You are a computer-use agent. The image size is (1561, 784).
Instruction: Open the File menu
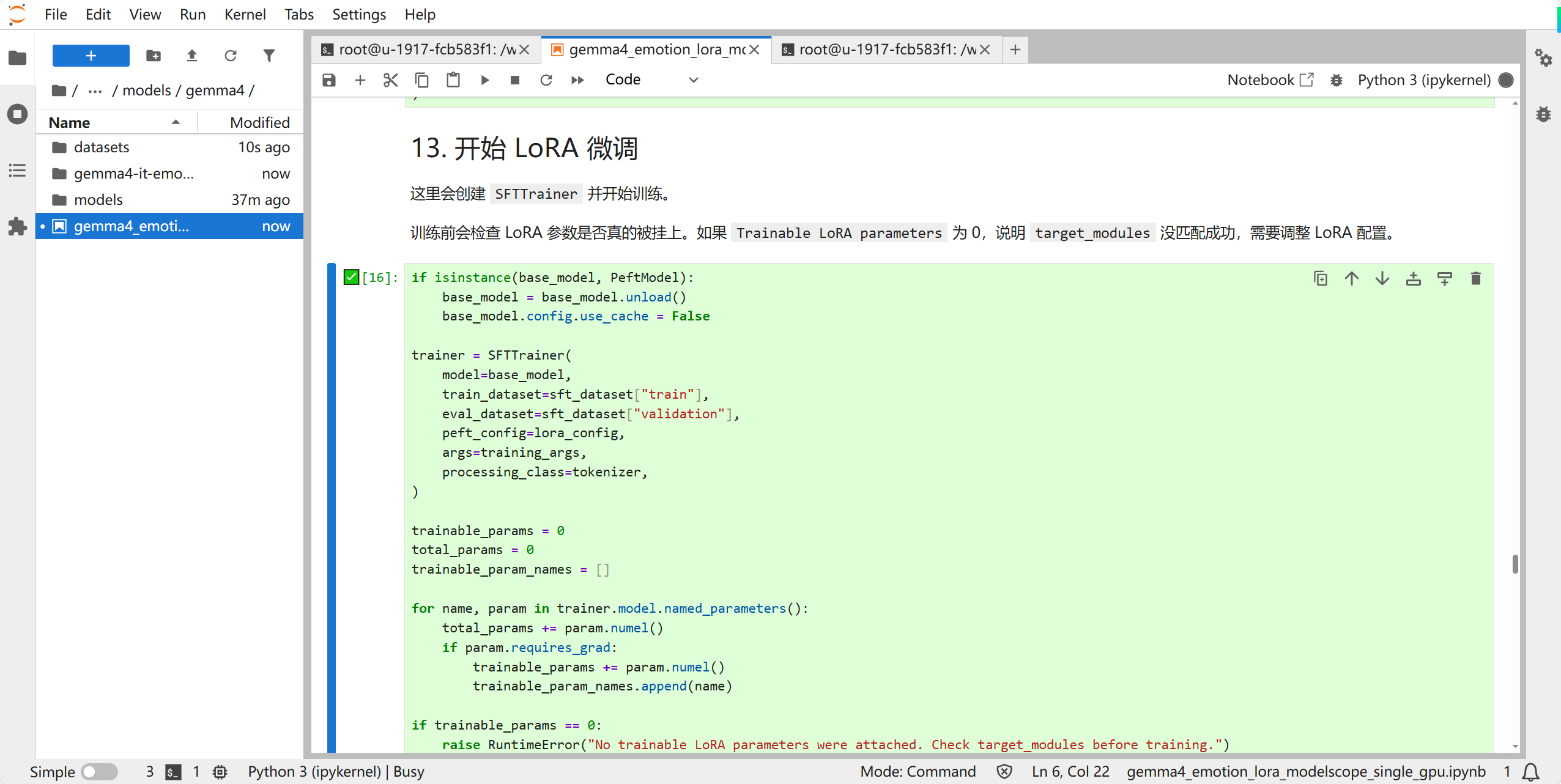(56, 14)
